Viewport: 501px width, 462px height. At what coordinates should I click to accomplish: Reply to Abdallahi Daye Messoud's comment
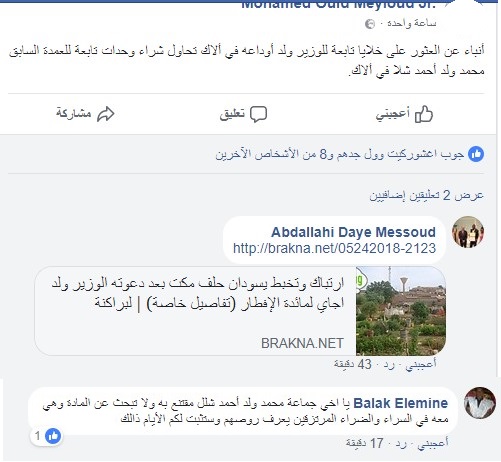click(x=389, y=365)
